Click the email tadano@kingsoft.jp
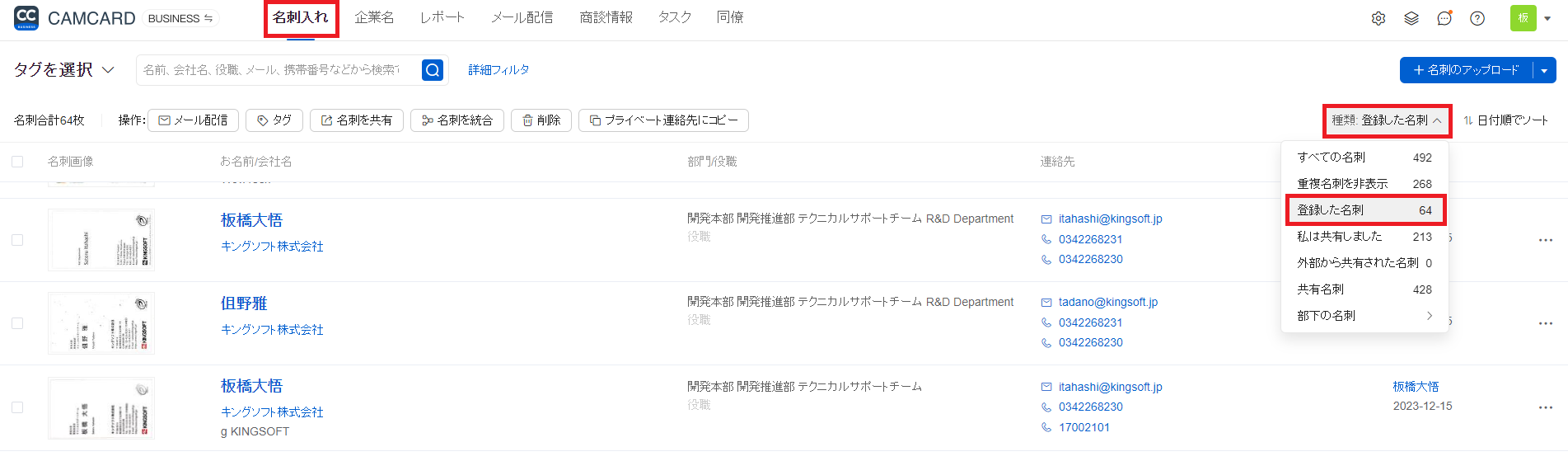Viewport: 1568px width, 461px height. (1108, 303)
